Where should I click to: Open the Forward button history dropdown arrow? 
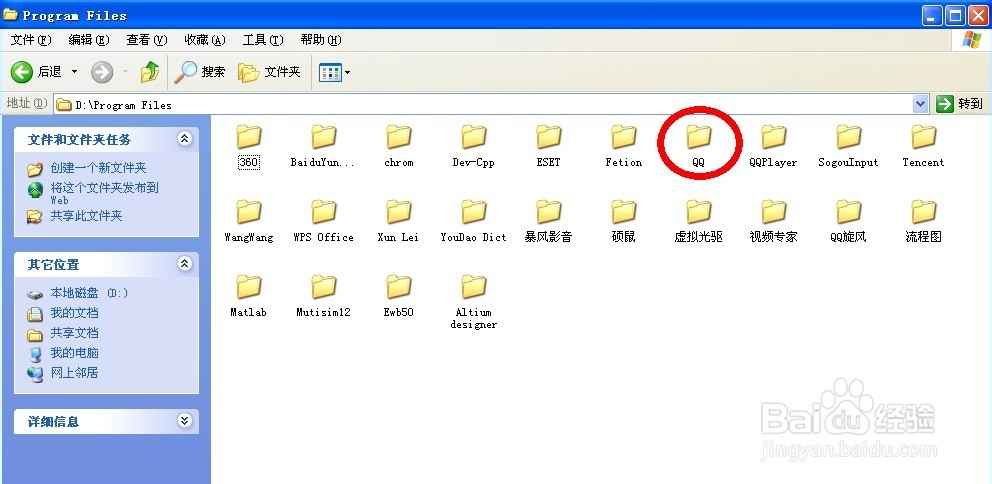coord(125,72)
